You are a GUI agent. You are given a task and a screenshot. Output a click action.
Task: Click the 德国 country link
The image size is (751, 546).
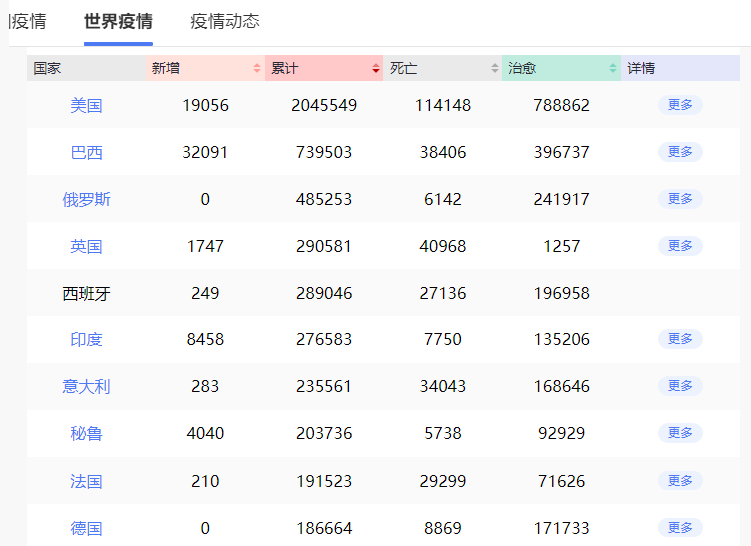tap(86, 528)
